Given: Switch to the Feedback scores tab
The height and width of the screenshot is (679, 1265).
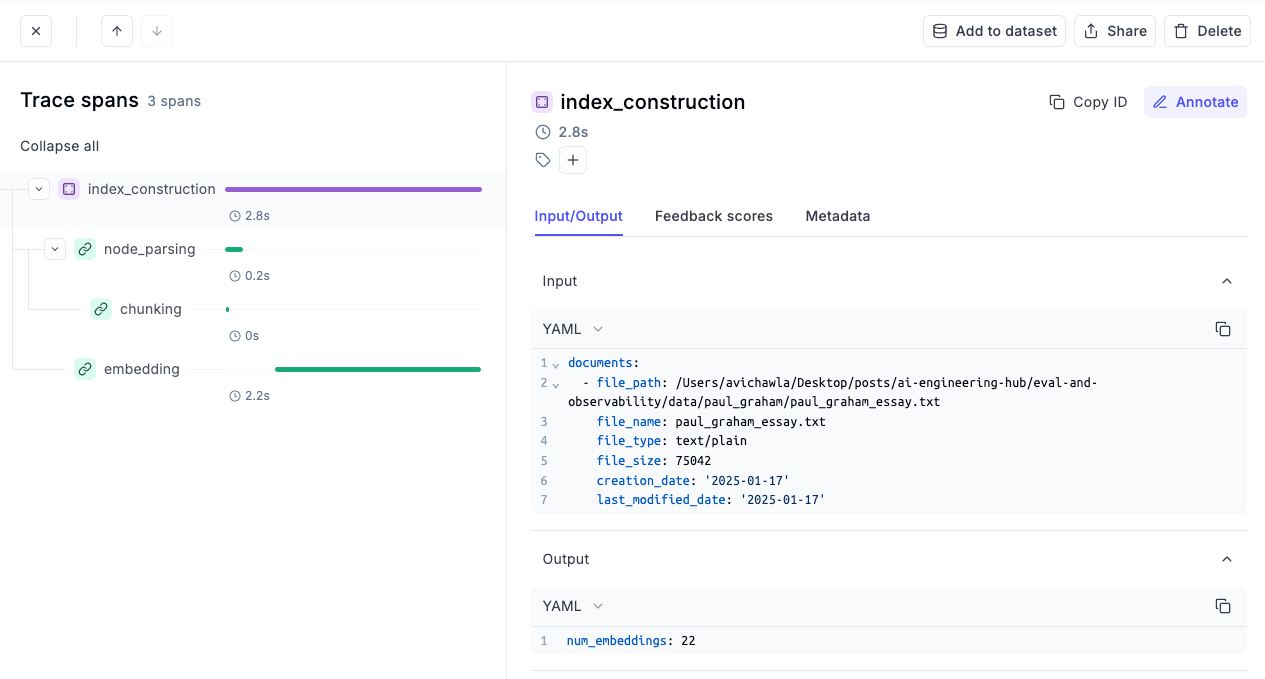Looking at the screenshot, I should pos(713,216).
